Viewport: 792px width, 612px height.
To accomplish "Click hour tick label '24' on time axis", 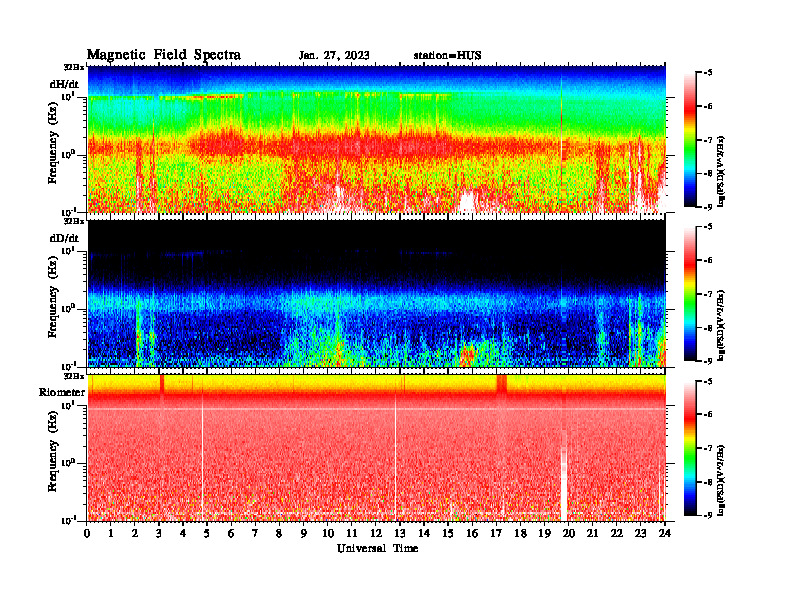I will [x=665, y=534].
